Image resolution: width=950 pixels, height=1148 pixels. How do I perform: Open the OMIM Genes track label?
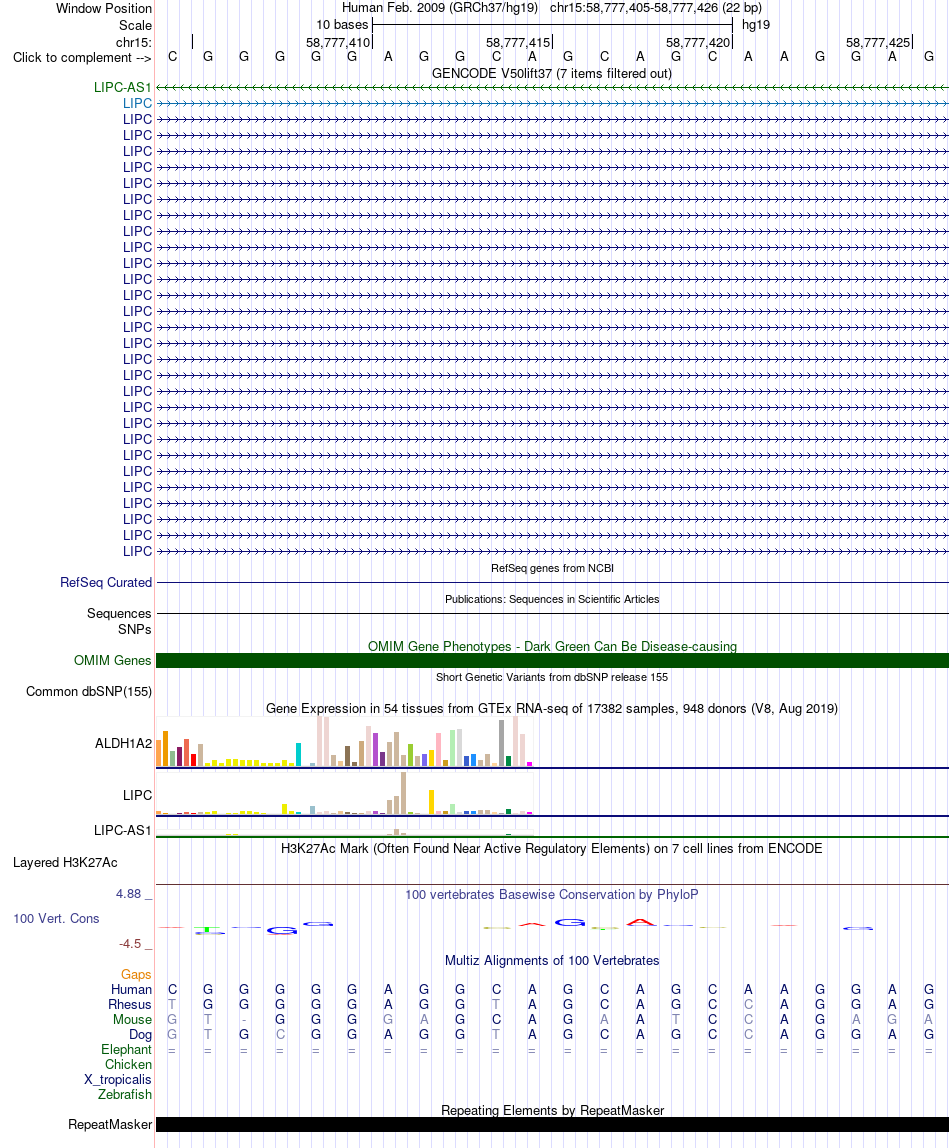point(113,660)
